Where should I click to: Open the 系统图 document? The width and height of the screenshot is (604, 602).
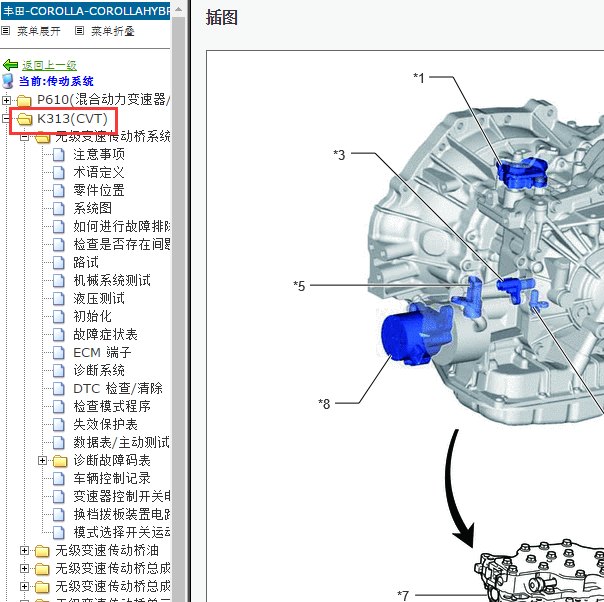92,208
